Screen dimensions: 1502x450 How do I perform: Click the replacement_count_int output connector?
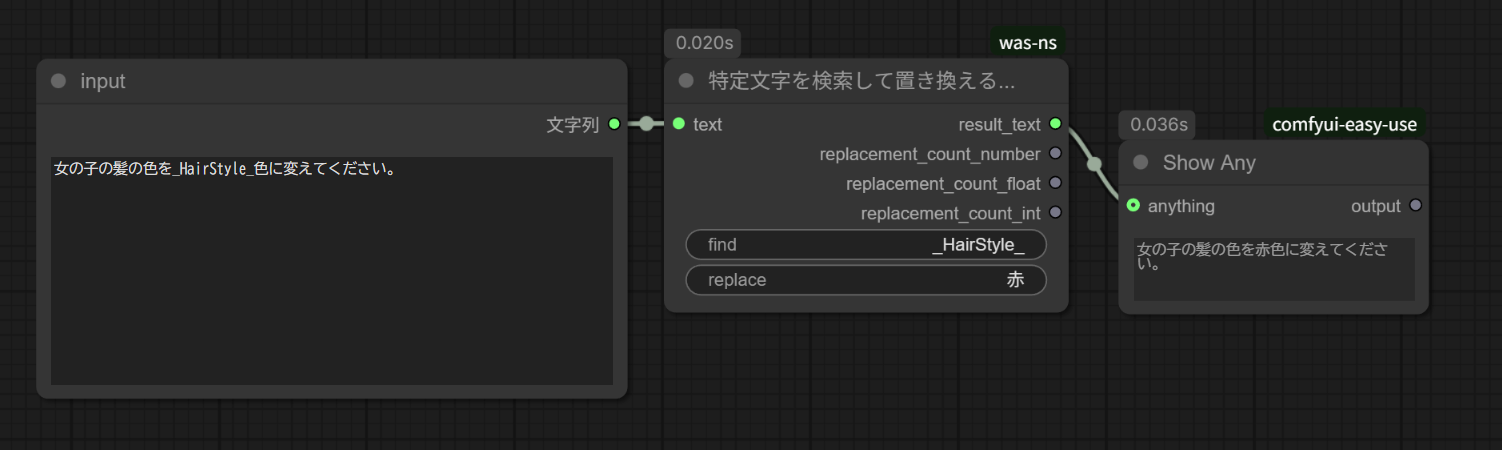pyautogui.click(x=1055, y=213)
